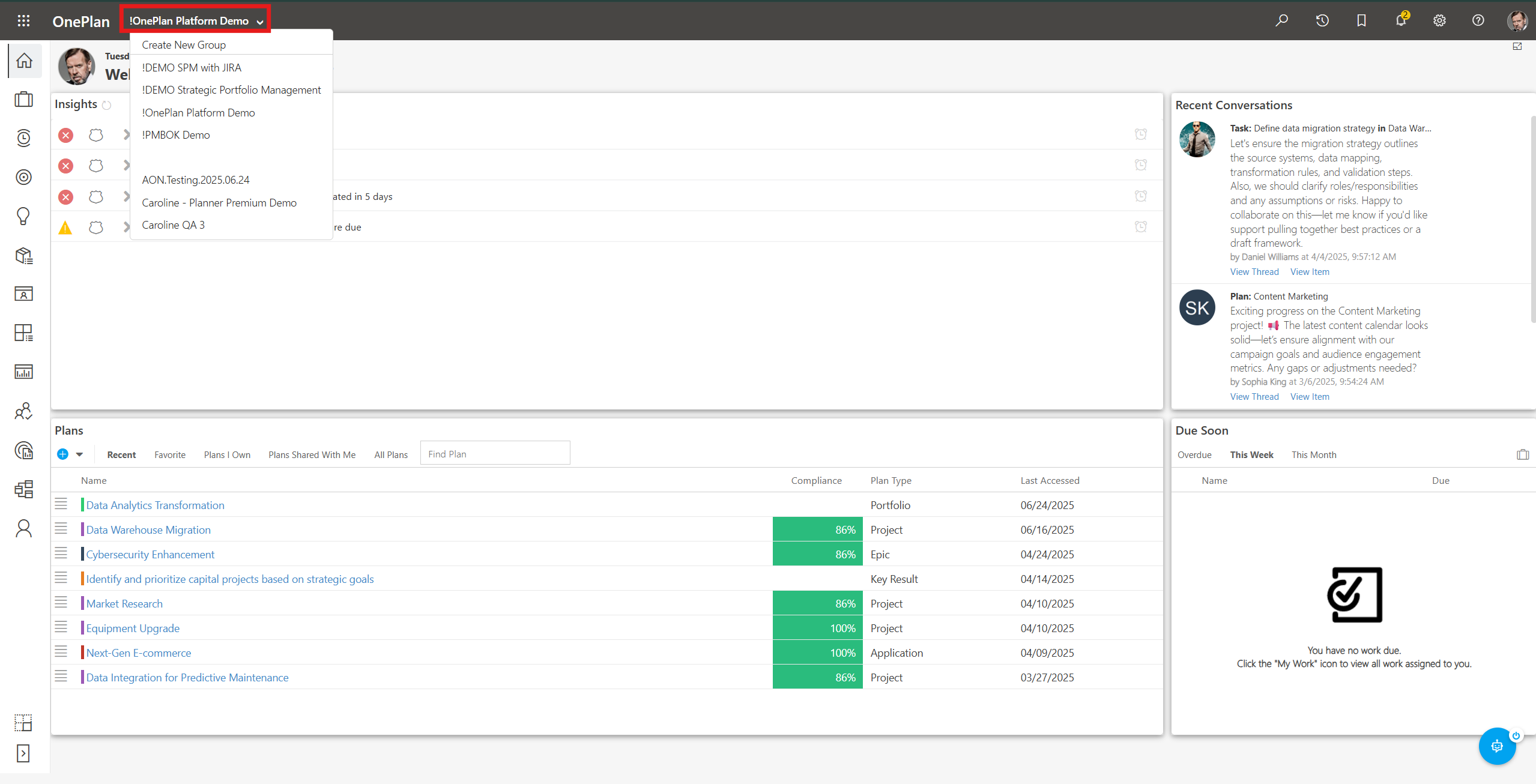The height and width of the screenshot is (784, 1536).
Task: Open the bookmarks icon in header
Action: [1361, 20]
